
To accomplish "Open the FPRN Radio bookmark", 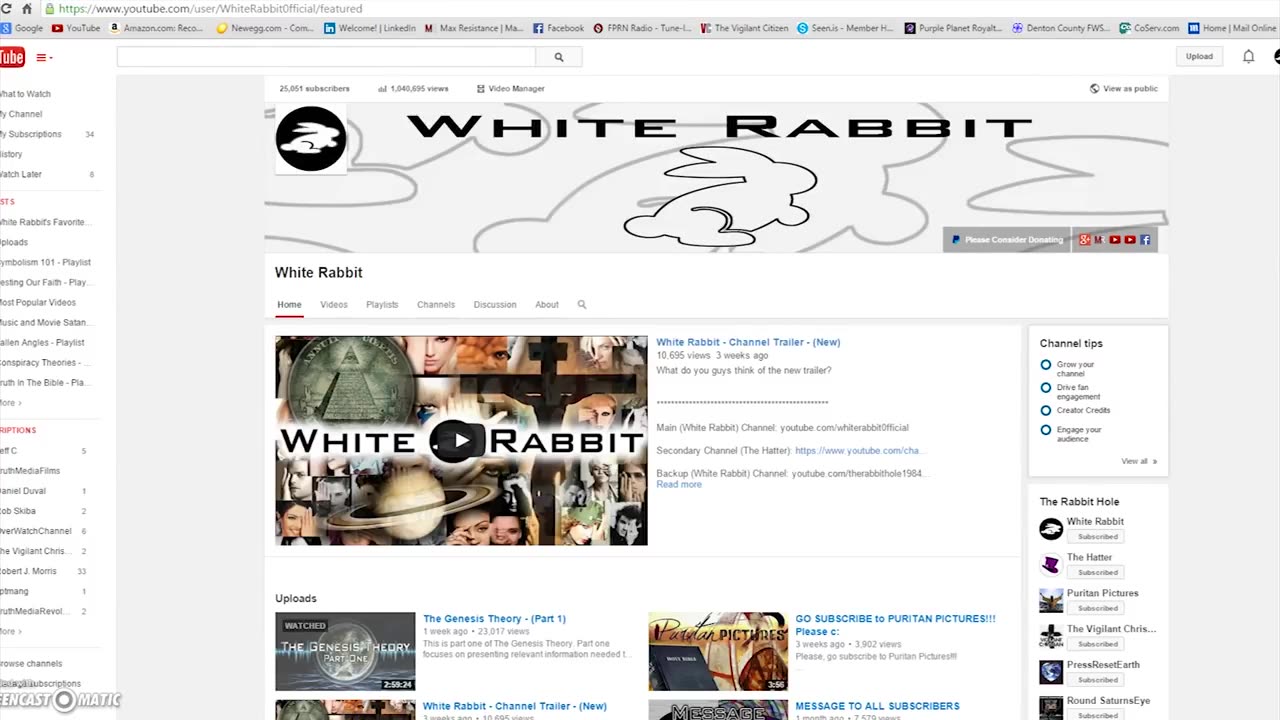I will click(x=642, y=28).
